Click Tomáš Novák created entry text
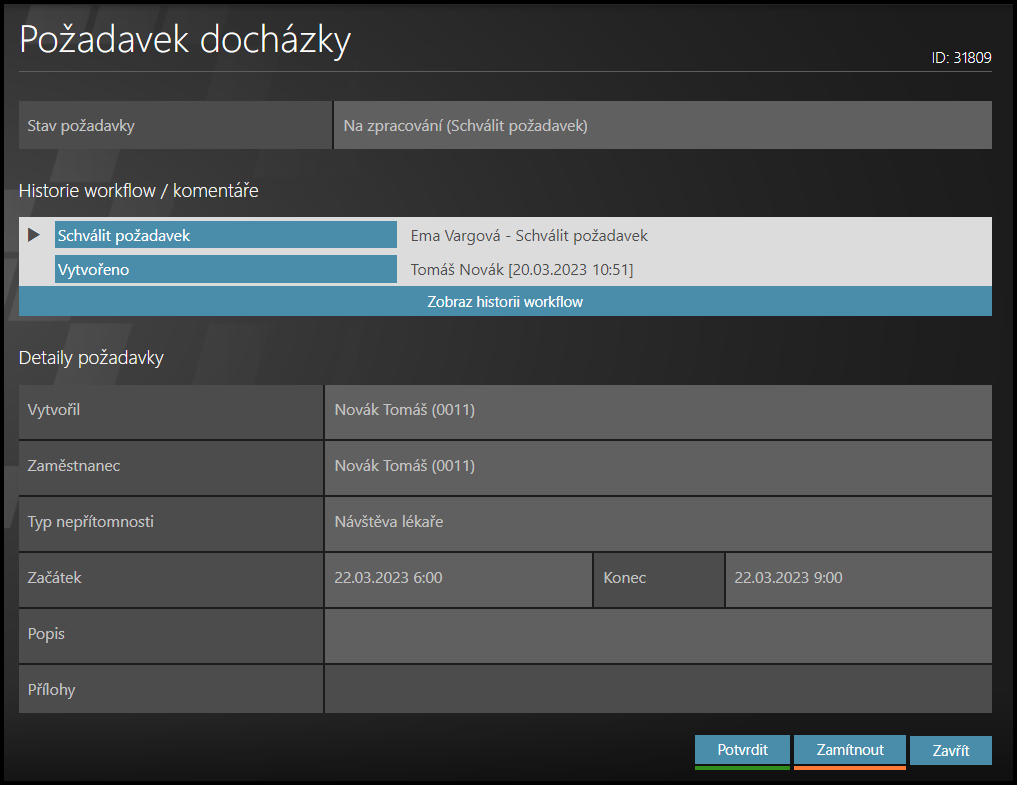 pyautogui.click(x=521, y=270)
